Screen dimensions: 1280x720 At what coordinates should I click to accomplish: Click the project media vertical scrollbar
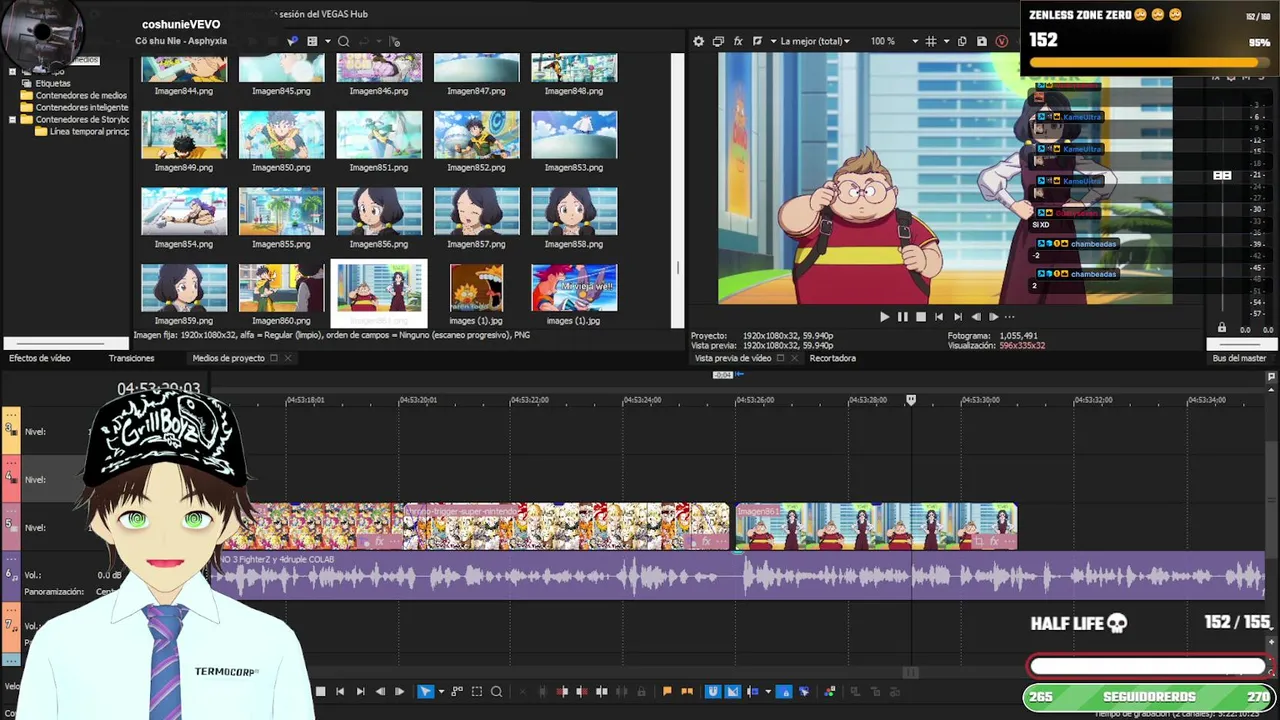(678, 190)
